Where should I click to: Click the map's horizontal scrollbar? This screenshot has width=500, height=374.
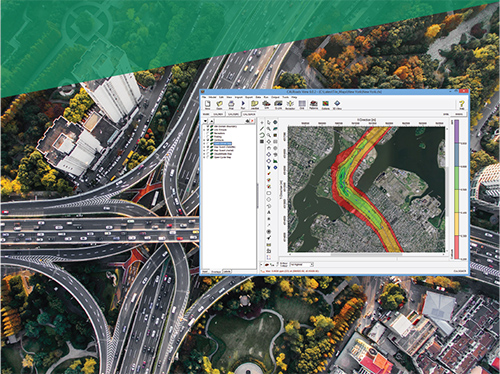pos(367,255)
